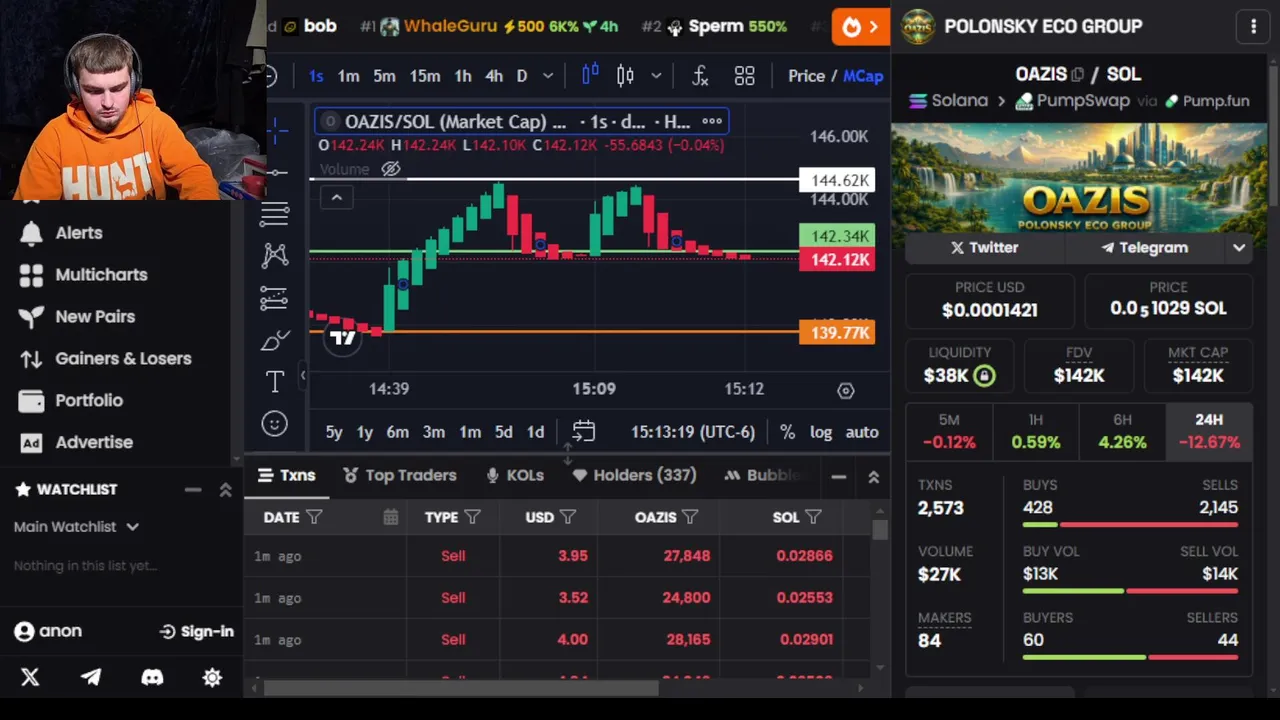Open the Txns tab
This screenshot has height=720, width=1280.
click(286, 476)
